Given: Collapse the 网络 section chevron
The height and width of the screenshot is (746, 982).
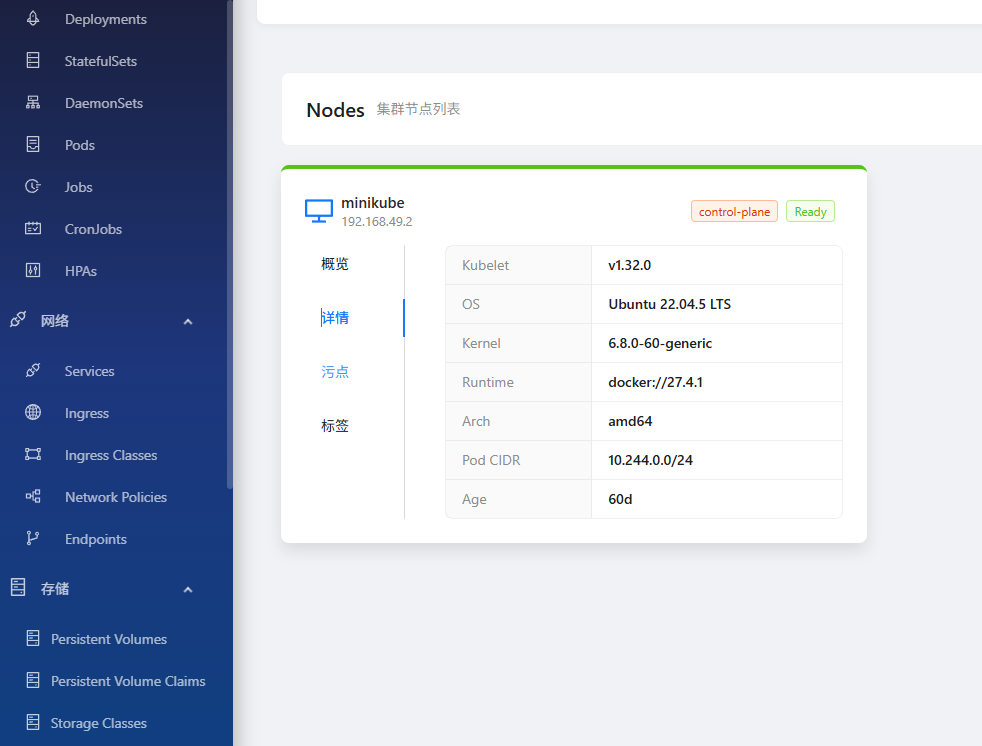Looking at the screenshot, I should coord(188,321).
